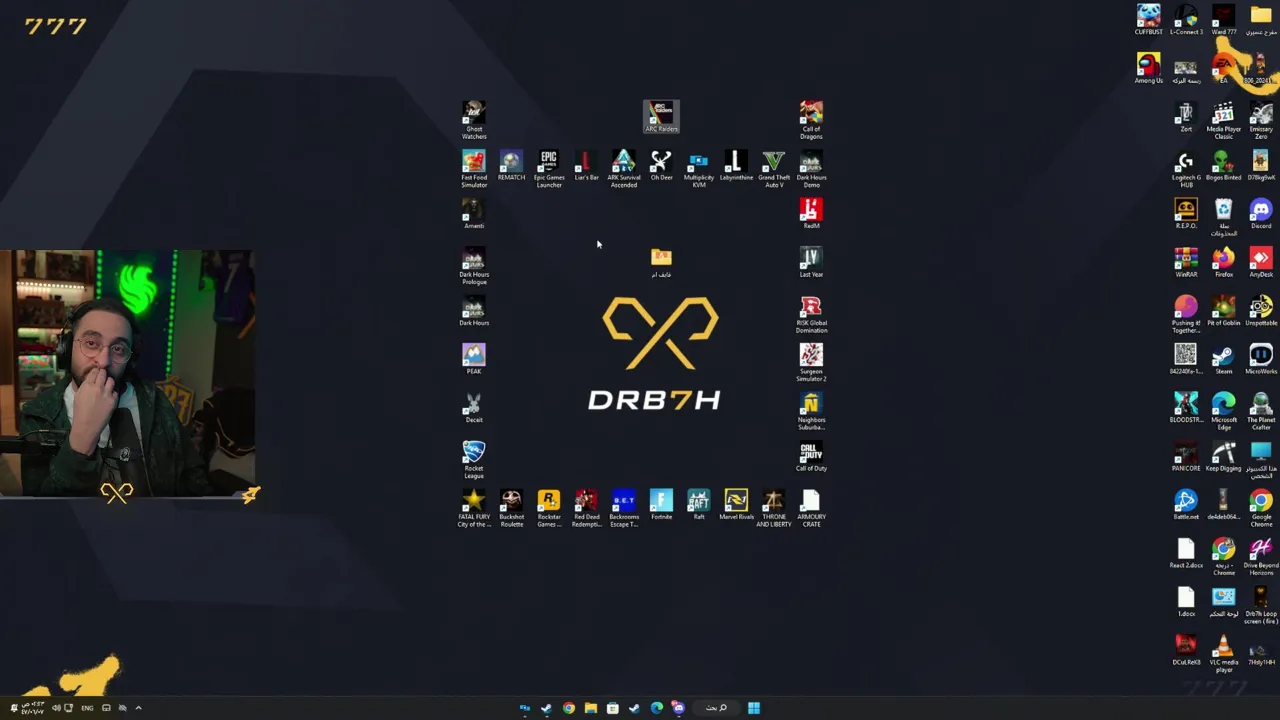Open Epic Games Launcher shortcut

pyautogui.click(x=549, y=169)
